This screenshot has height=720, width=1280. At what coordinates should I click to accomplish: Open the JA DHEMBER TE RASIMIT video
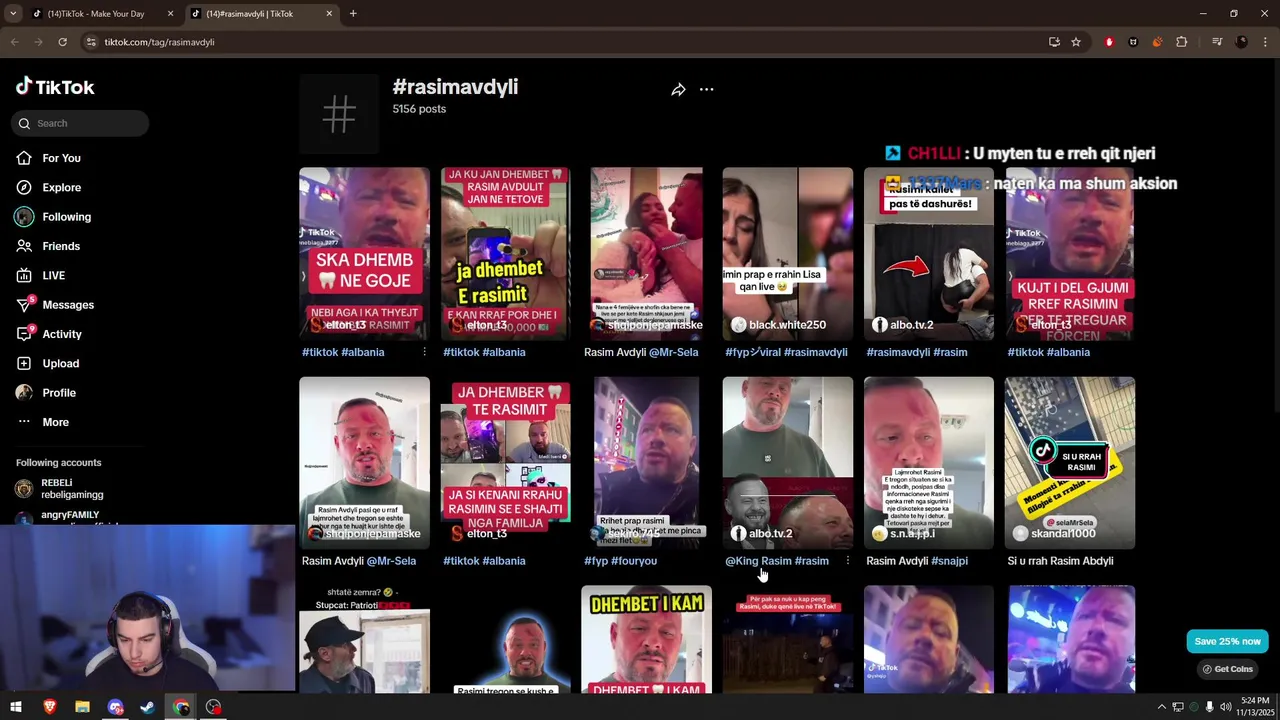(505, 463)
